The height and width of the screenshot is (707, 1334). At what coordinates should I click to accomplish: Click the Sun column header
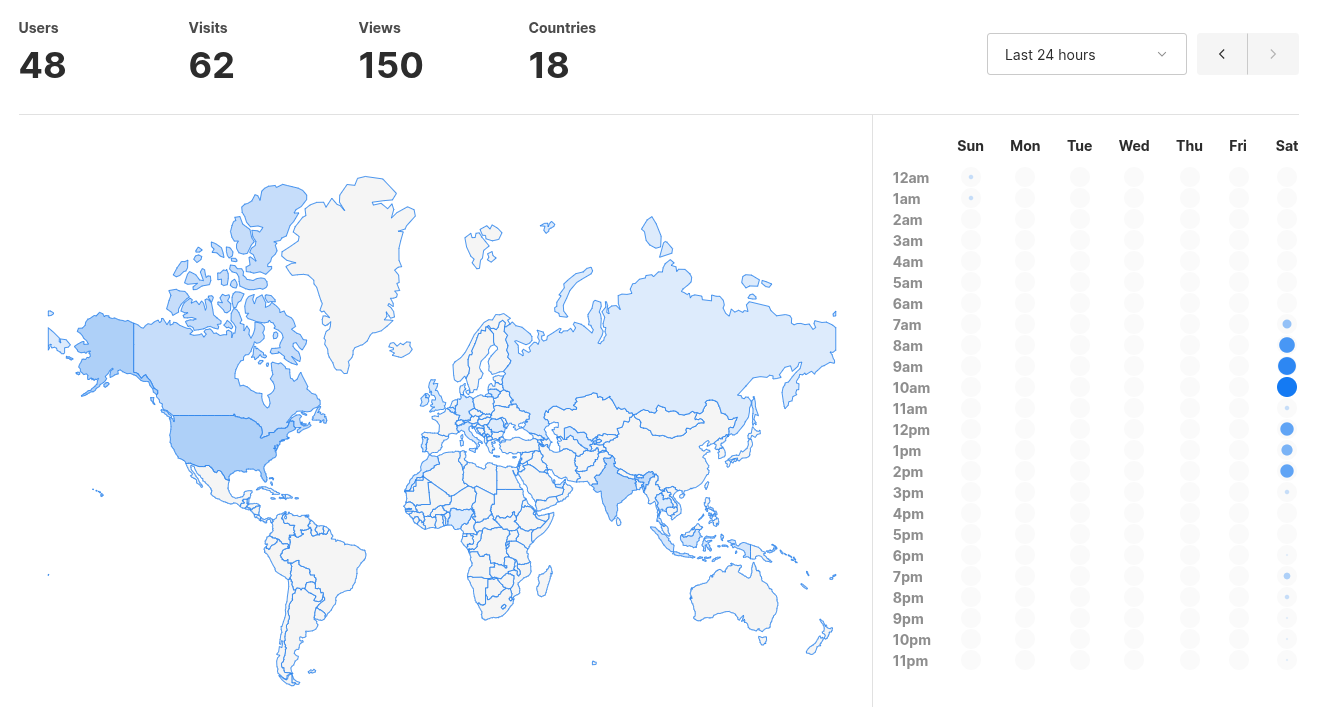[x=971, y=146]
